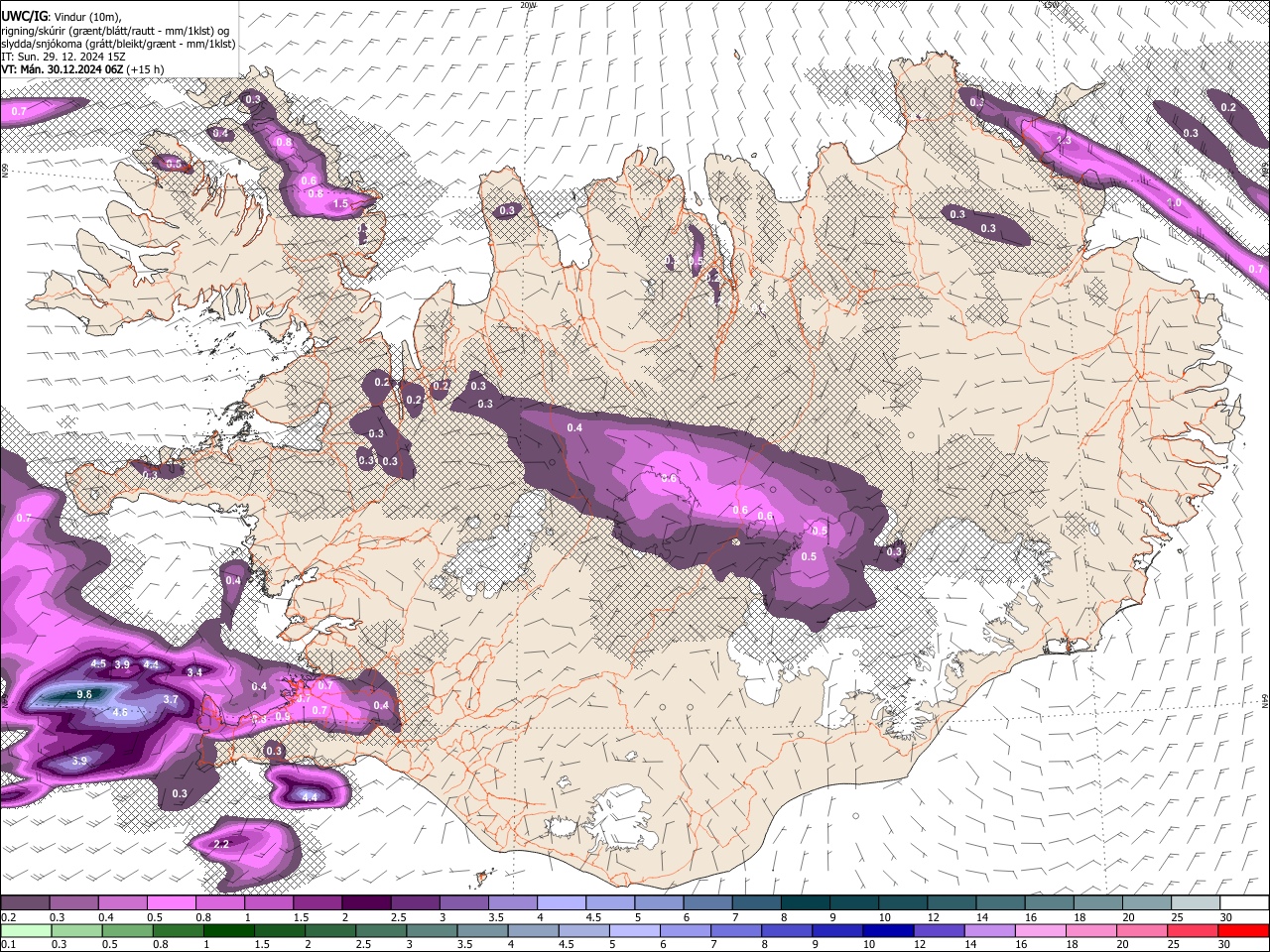Click the 4.5 value on the map

[98, 663]
